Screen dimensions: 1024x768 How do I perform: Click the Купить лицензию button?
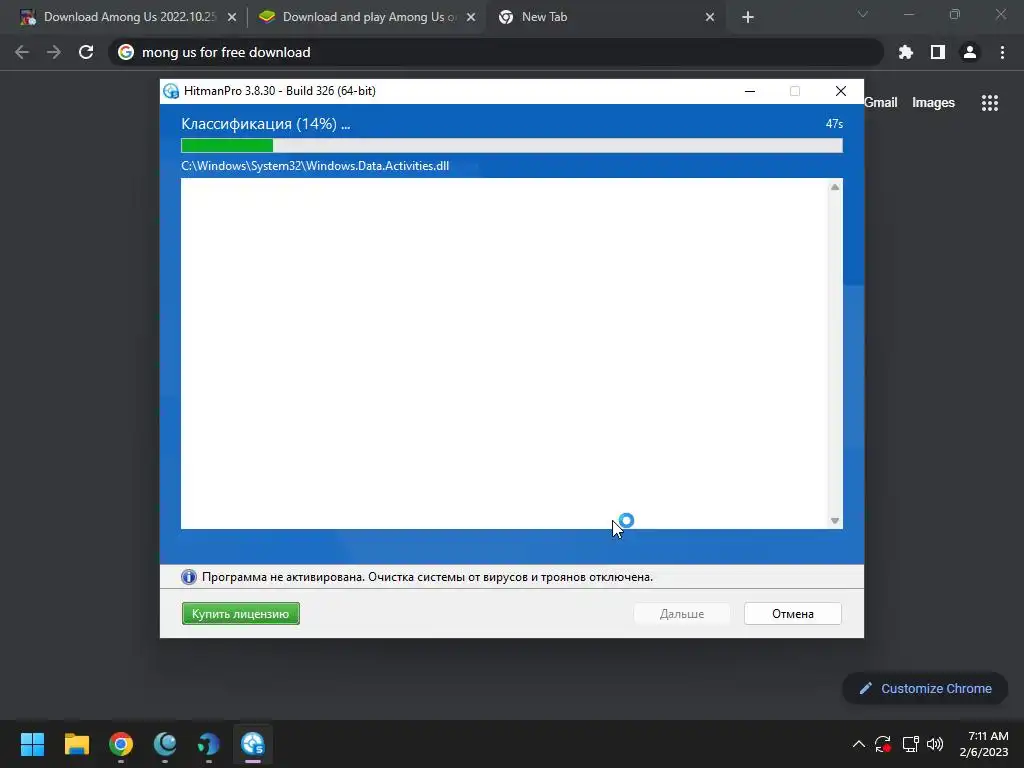(240, 613)
